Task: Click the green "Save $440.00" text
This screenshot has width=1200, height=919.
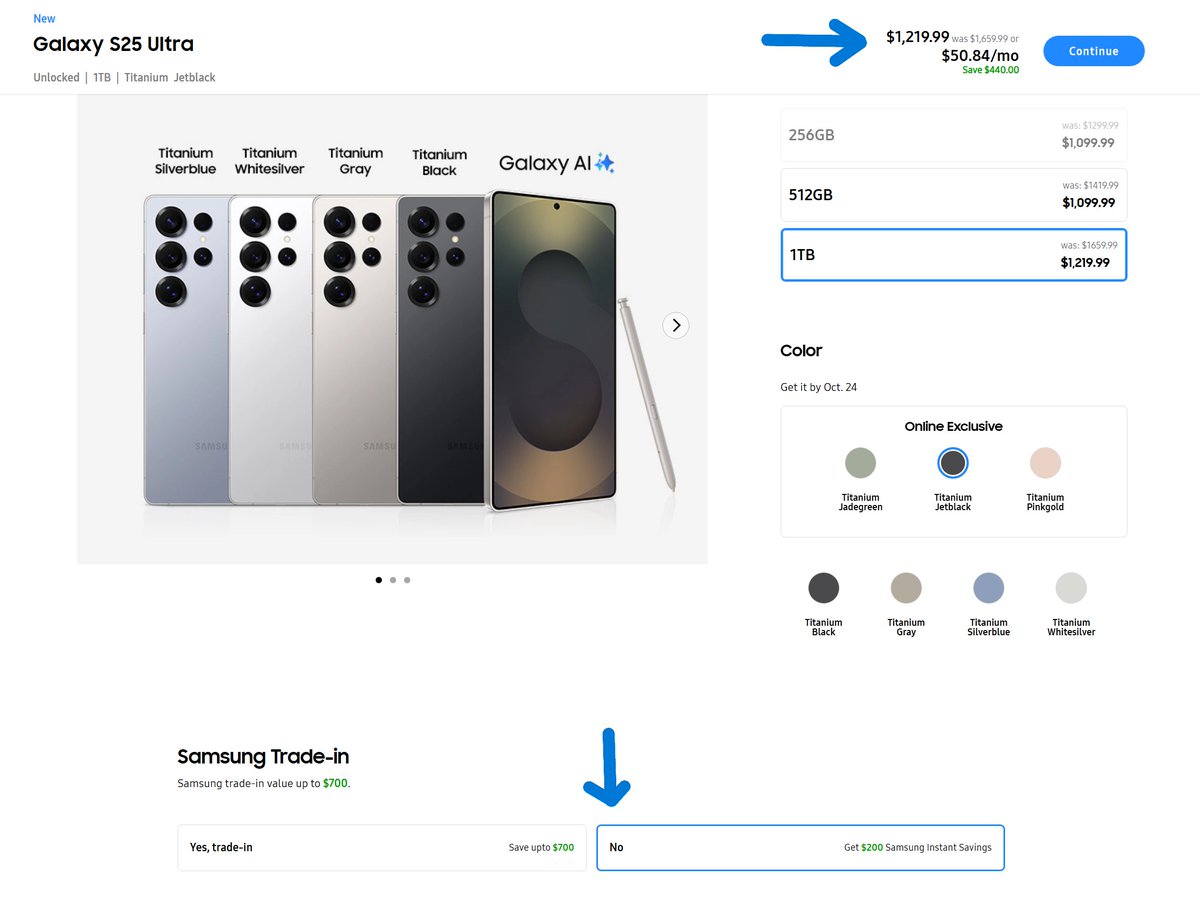Action: click(991, 70)
